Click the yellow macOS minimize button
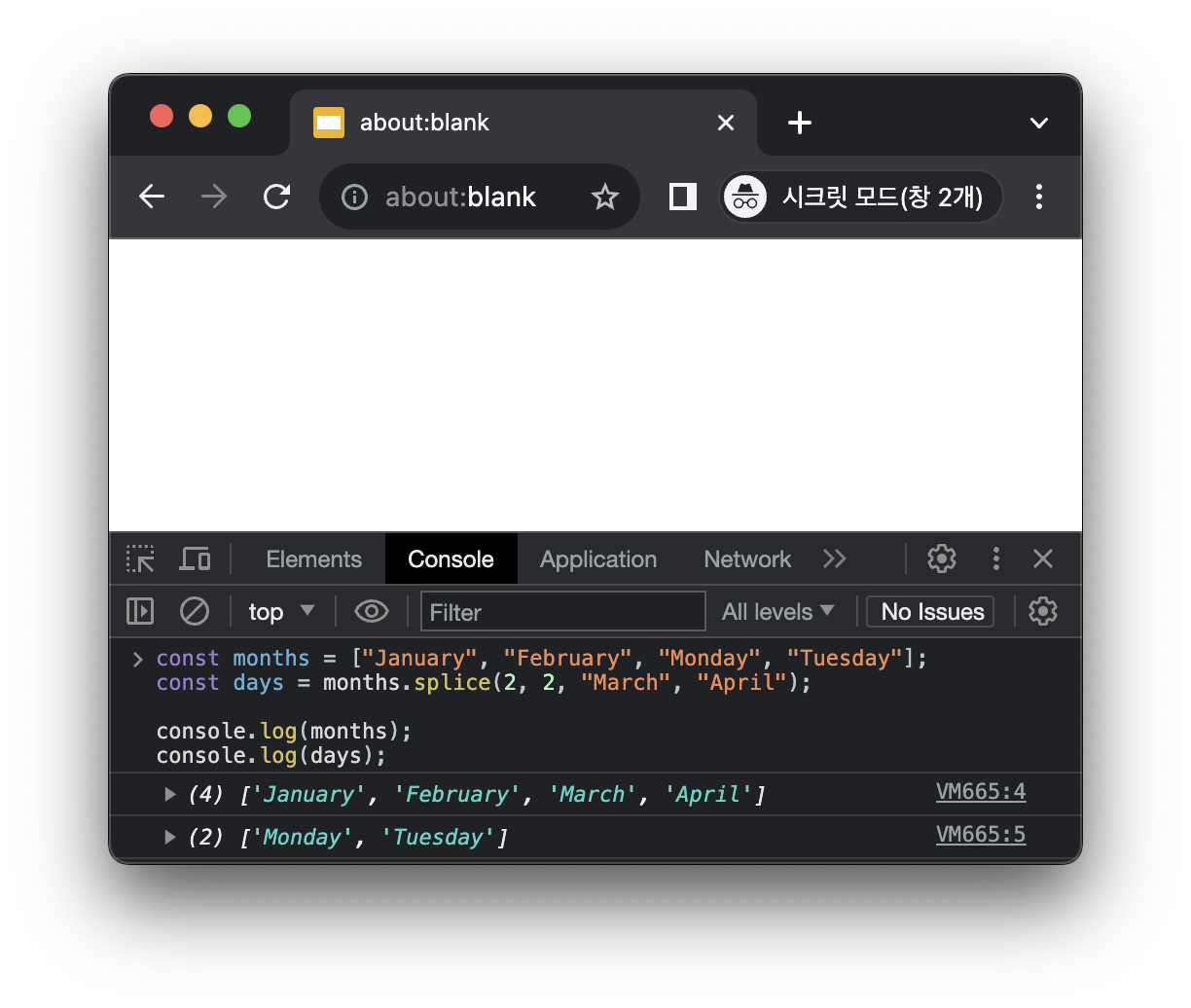The image size is (1191, 1008). point(200,117)
